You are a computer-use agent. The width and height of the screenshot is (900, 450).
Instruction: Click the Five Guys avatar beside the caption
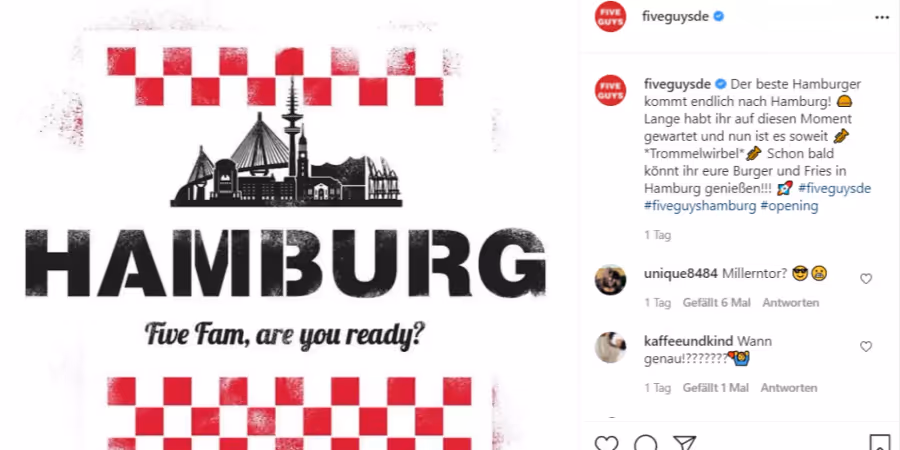(x=610, y=90)
